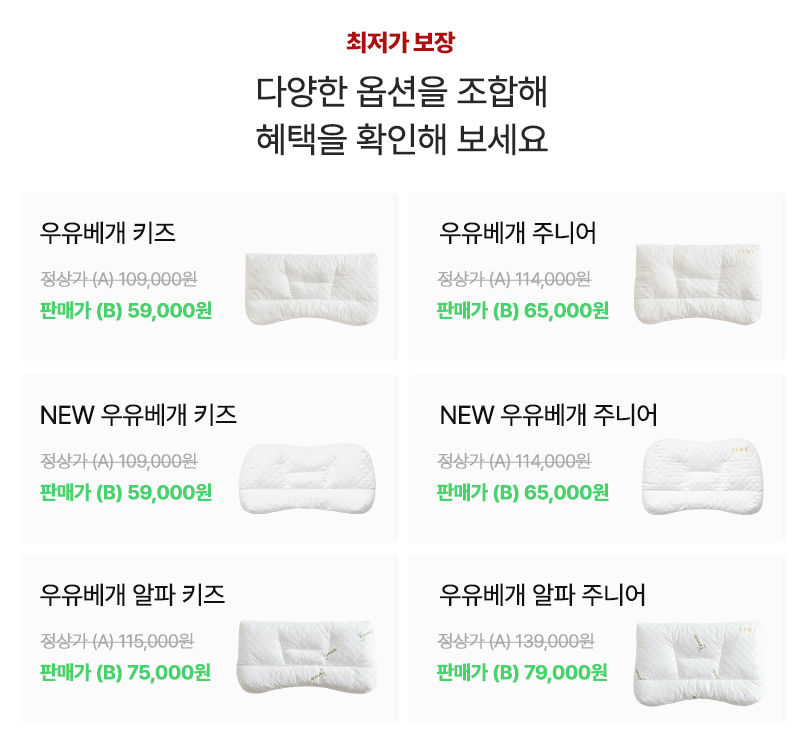Click the 우유베개 키즈 product title

coord(108,233)
